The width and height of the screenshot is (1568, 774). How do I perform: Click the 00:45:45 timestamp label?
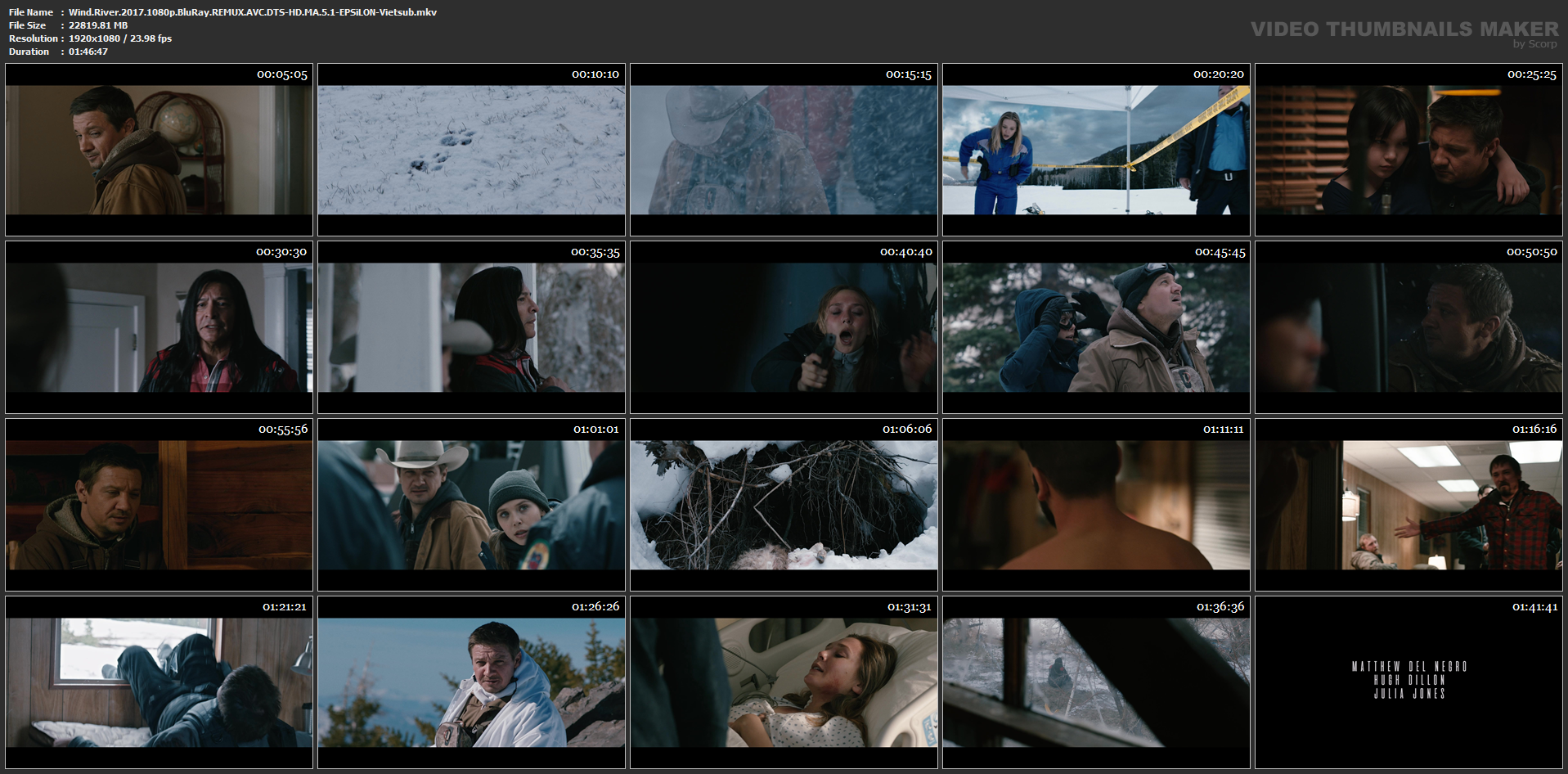point(1220,252)
